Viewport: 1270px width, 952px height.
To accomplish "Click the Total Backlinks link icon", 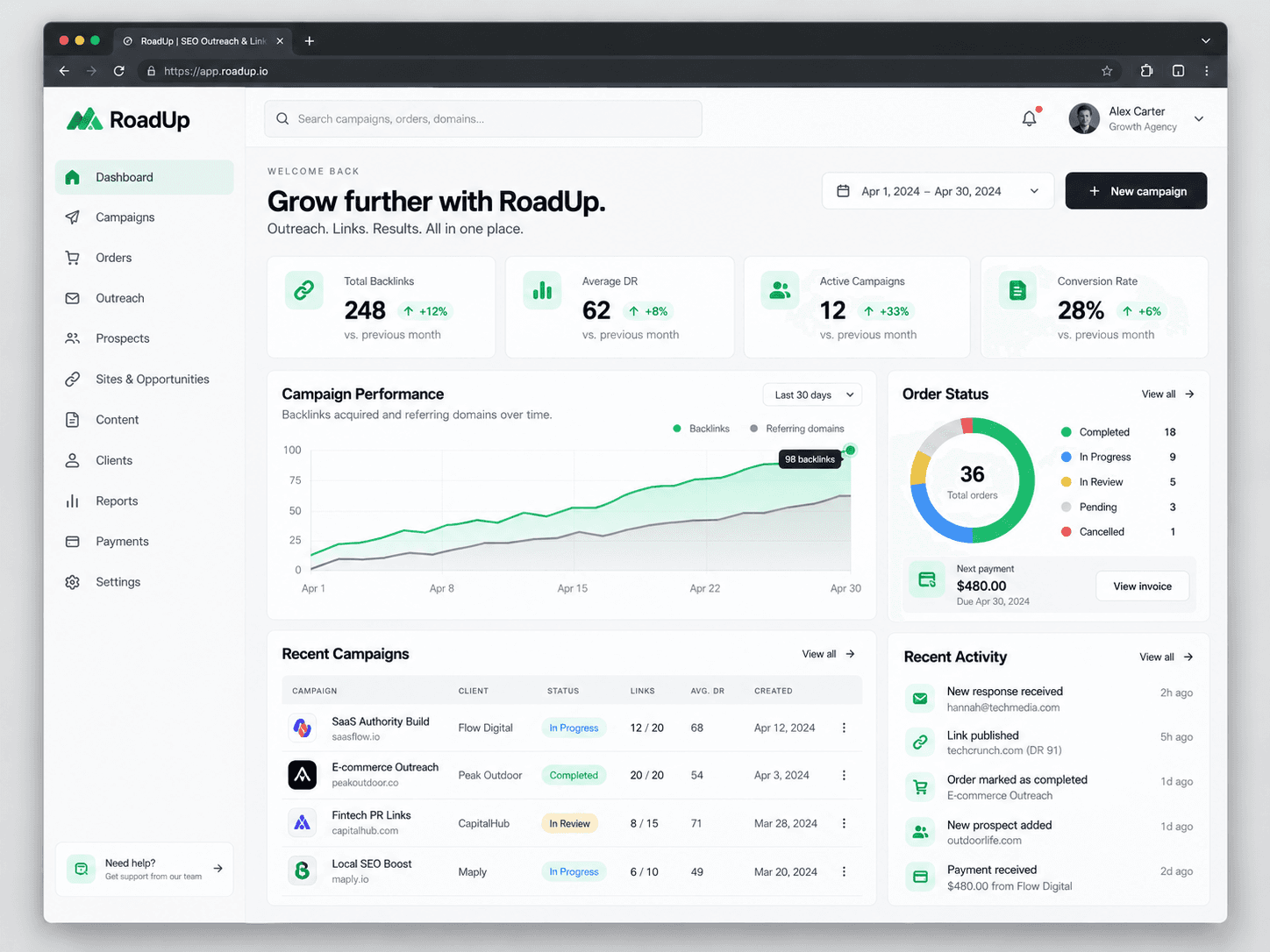I will (x=304, y=290).
